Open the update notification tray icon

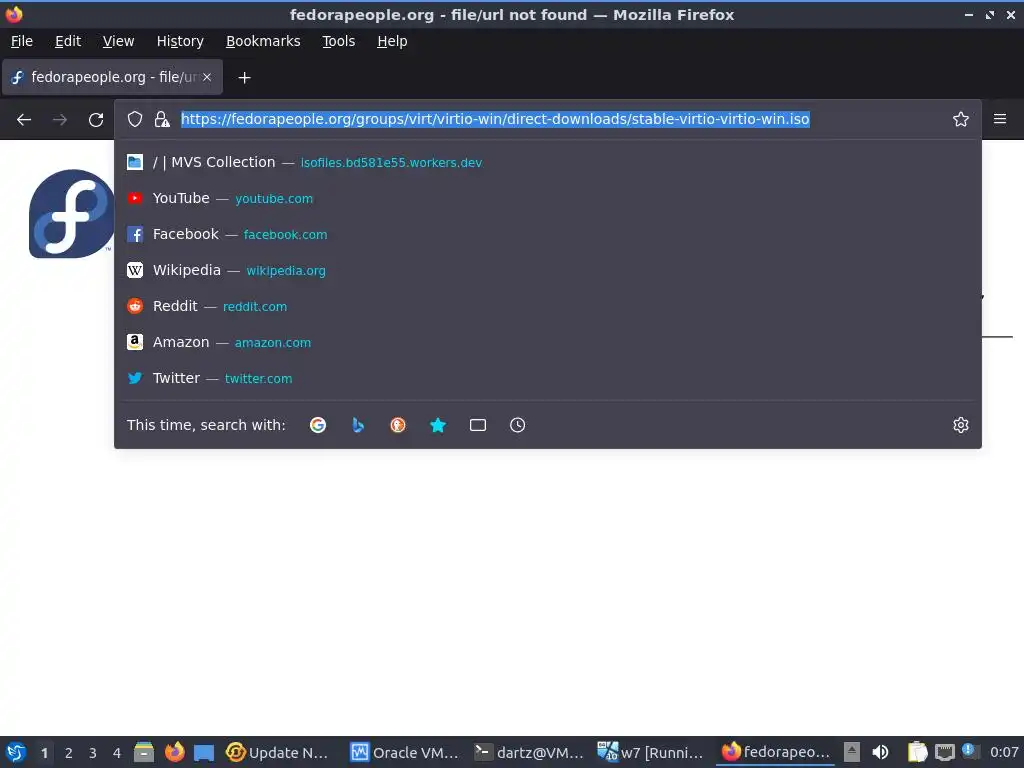click(970, 752)
